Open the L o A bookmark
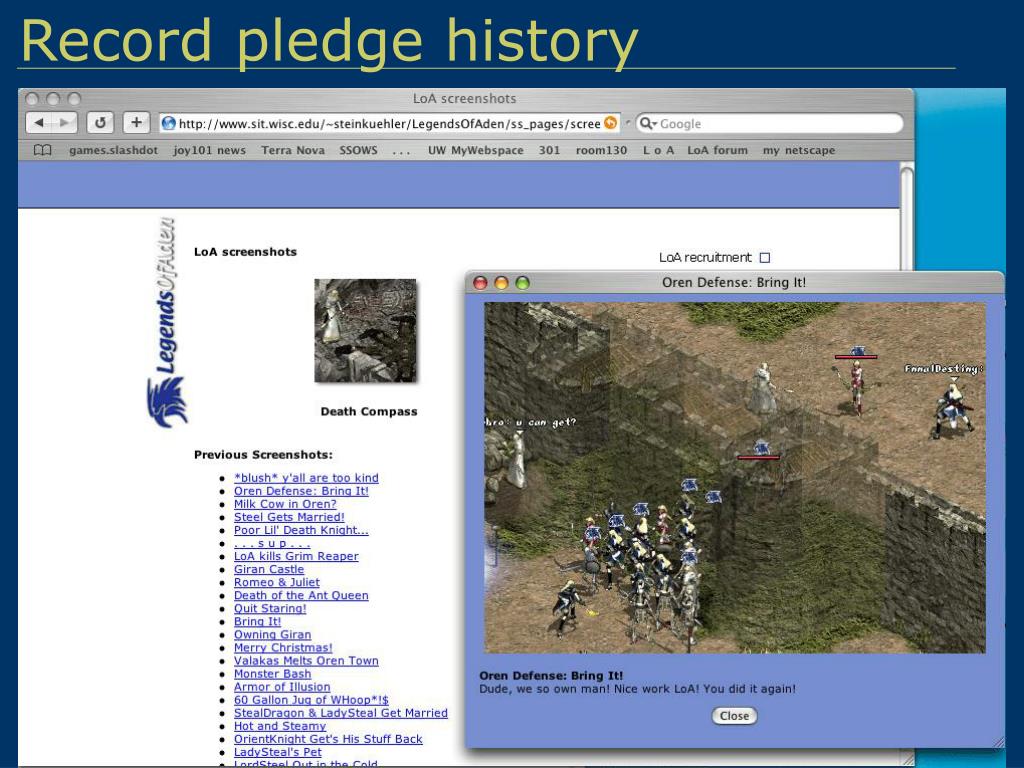1024x768 pixels. pos(658,150)
